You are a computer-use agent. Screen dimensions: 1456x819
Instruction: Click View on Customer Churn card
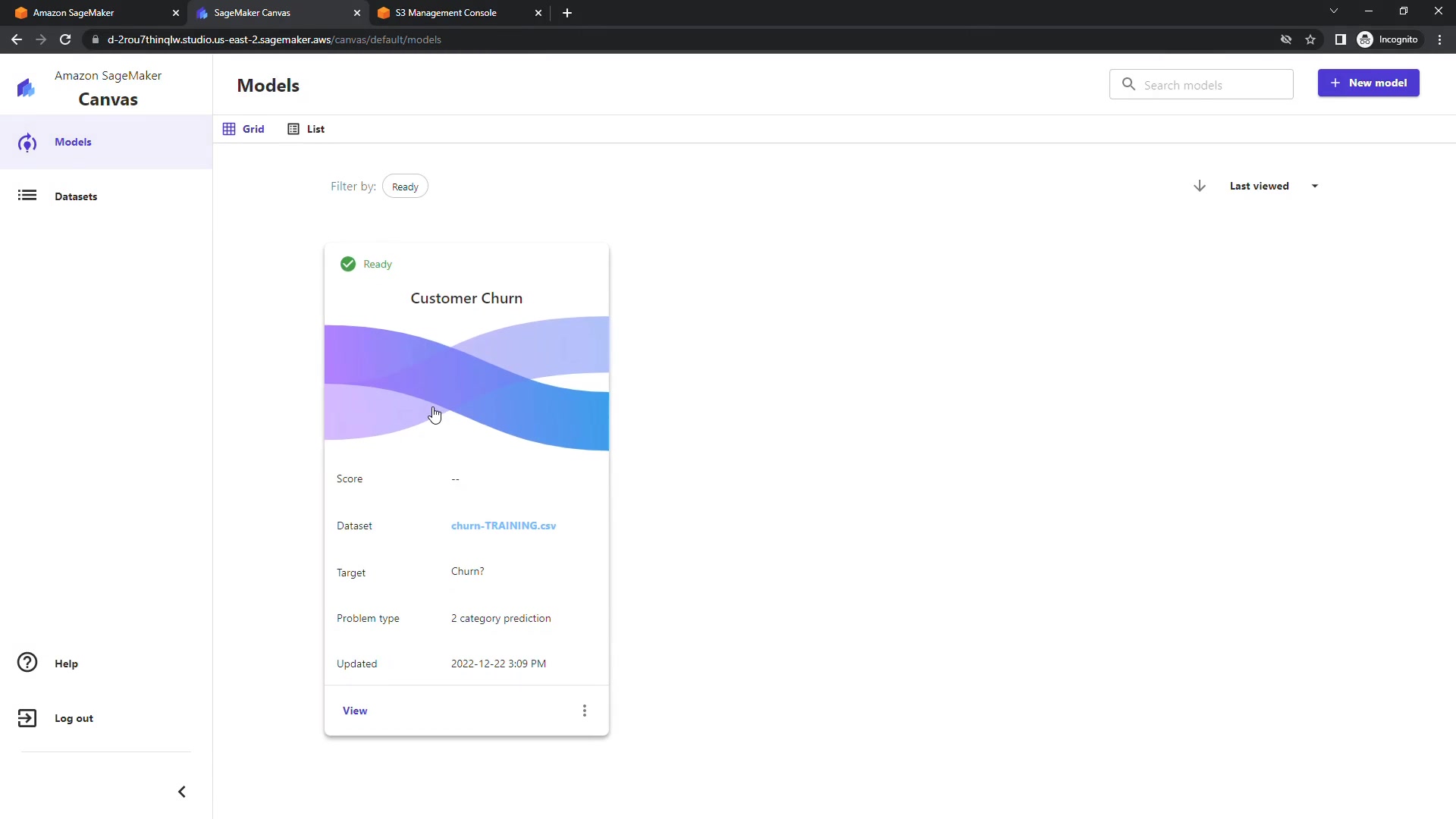(355, 711)
